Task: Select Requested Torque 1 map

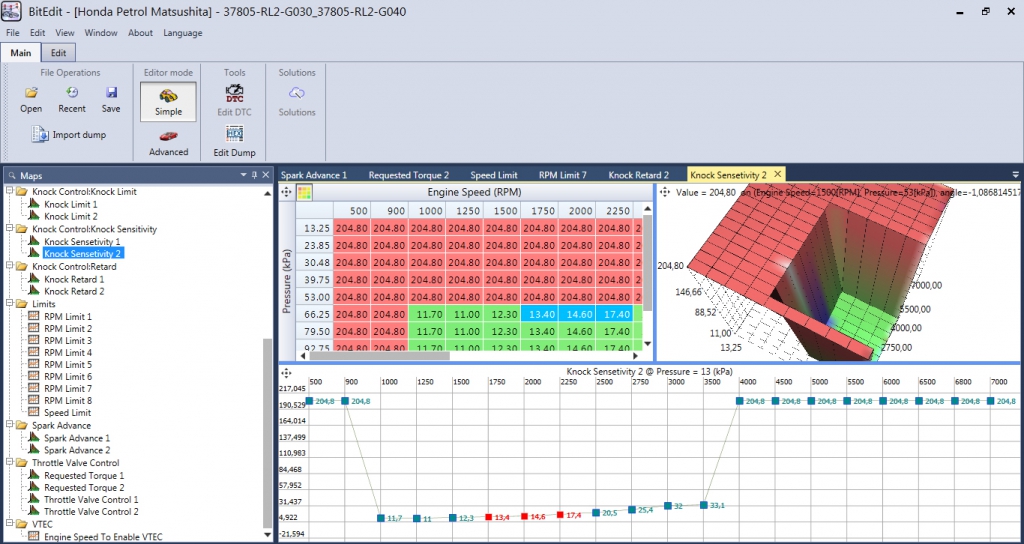Action: point(84,475)
